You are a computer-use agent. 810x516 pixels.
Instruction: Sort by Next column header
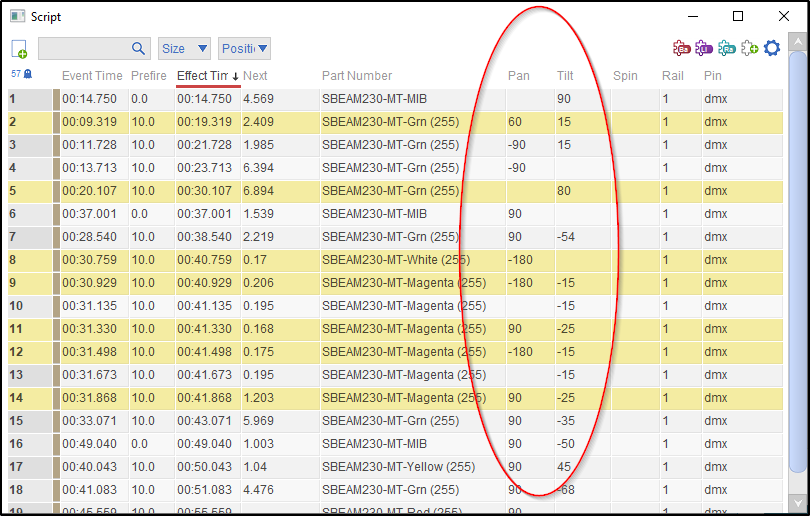tap(255, 76)
